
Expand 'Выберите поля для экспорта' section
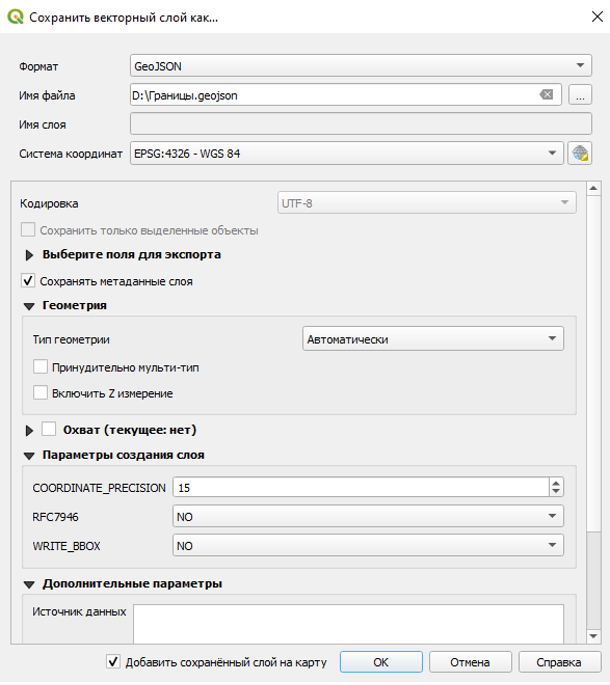[28, 255]
